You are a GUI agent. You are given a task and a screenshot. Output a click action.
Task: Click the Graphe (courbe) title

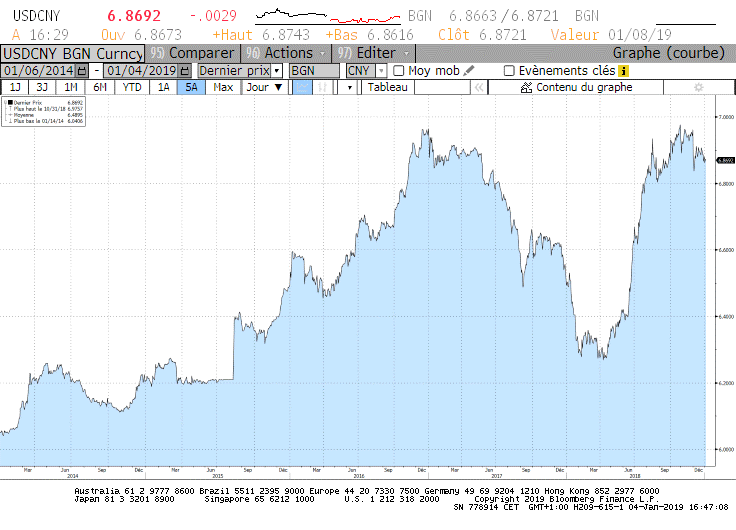[668, 53]
